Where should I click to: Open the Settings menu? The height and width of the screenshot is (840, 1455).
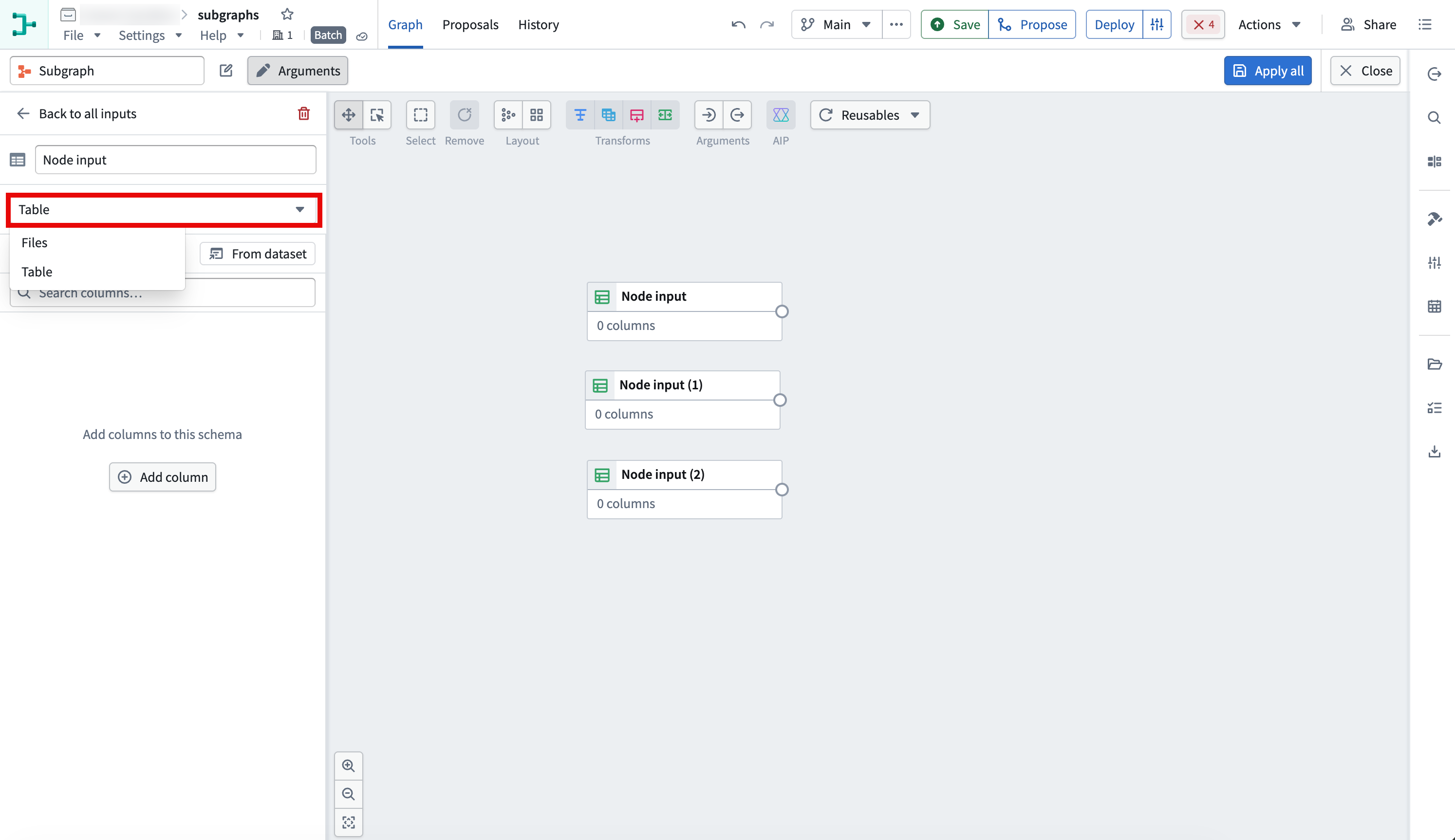point(150,35)
